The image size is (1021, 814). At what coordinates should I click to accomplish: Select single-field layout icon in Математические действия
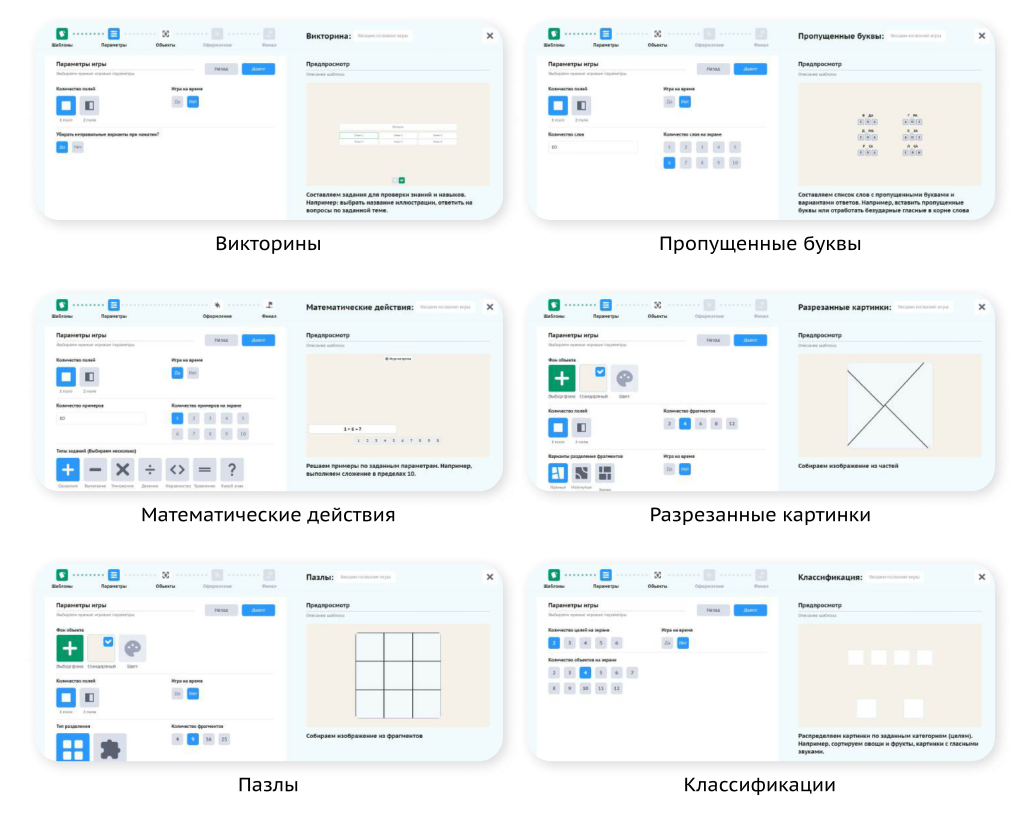66,376
